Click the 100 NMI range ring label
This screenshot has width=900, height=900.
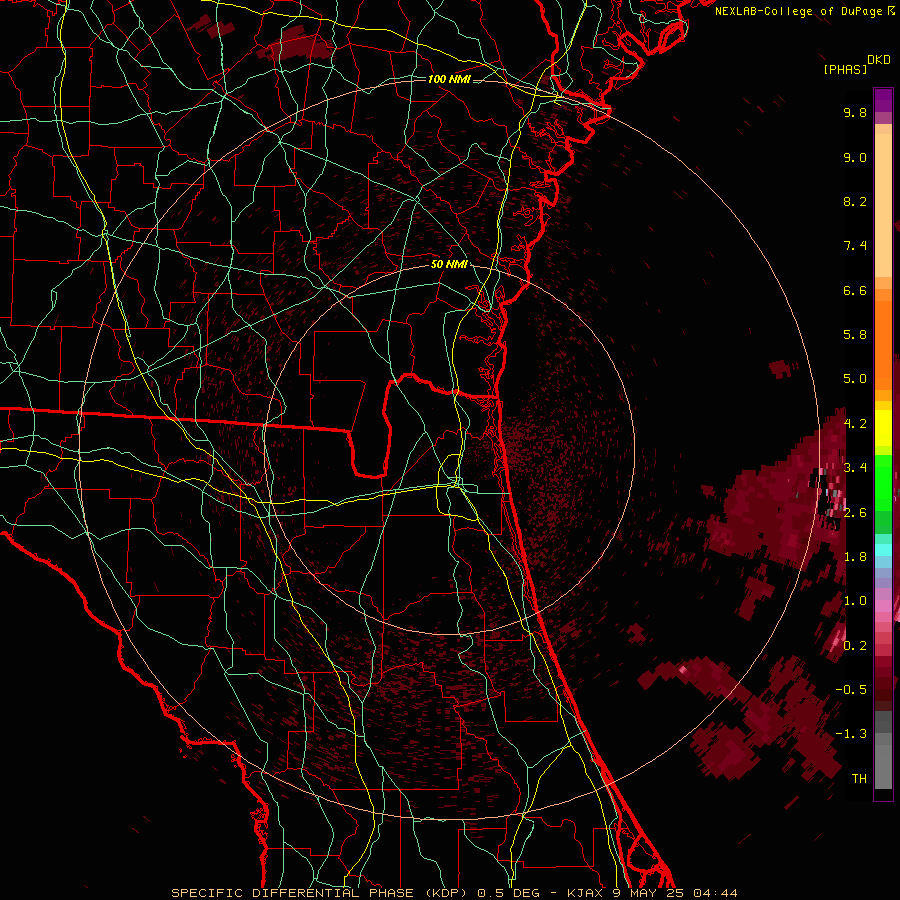449,79
